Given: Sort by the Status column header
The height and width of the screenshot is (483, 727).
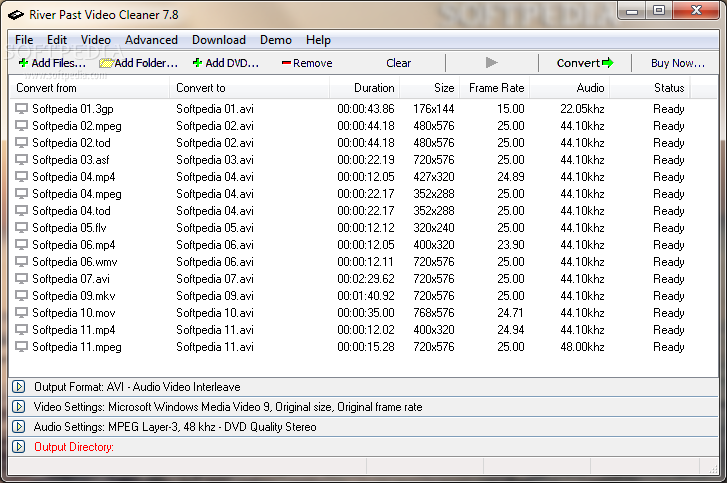Looking at the screenshot, I should coord(650,88).
